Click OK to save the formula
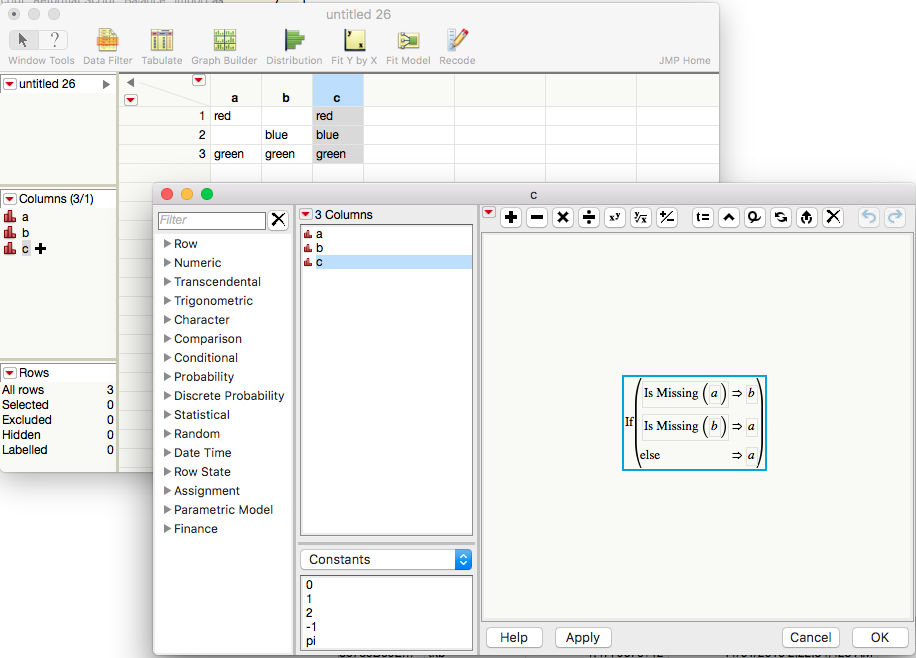916x658 pixels. pyautogui.click(x=879, y=637)
